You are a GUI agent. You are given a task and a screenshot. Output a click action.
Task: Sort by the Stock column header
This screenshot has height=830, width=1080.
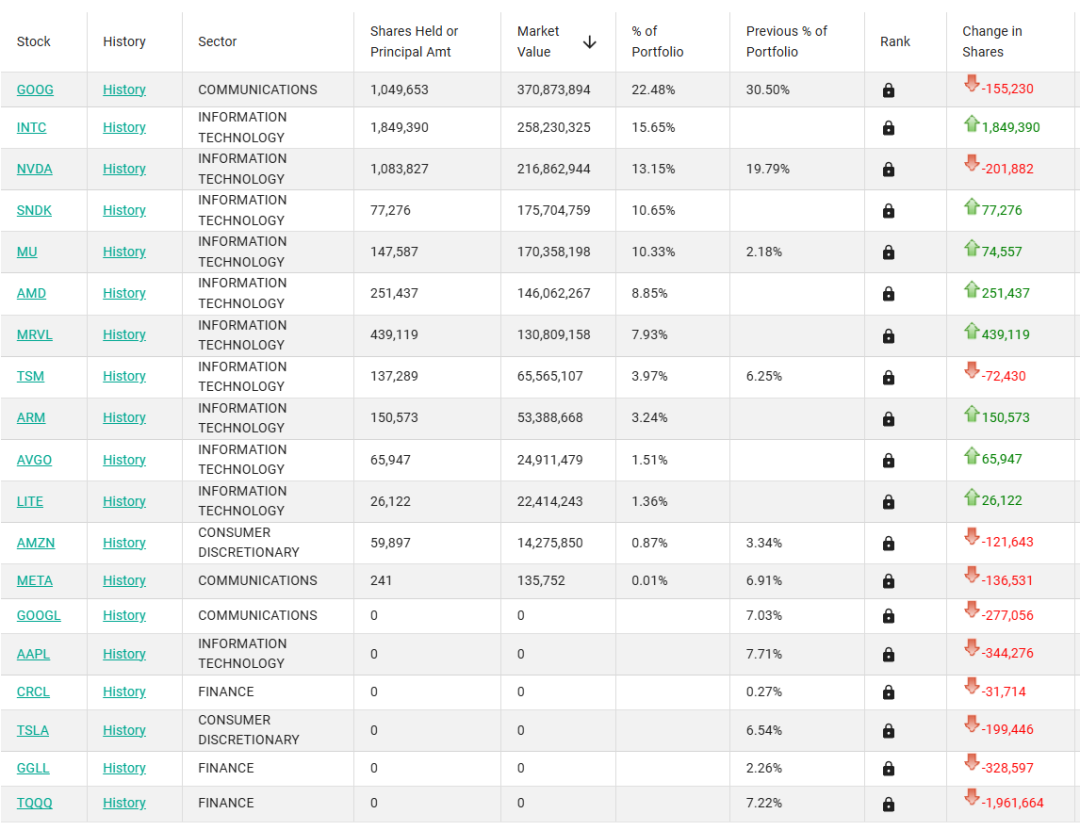click(33, 41)
